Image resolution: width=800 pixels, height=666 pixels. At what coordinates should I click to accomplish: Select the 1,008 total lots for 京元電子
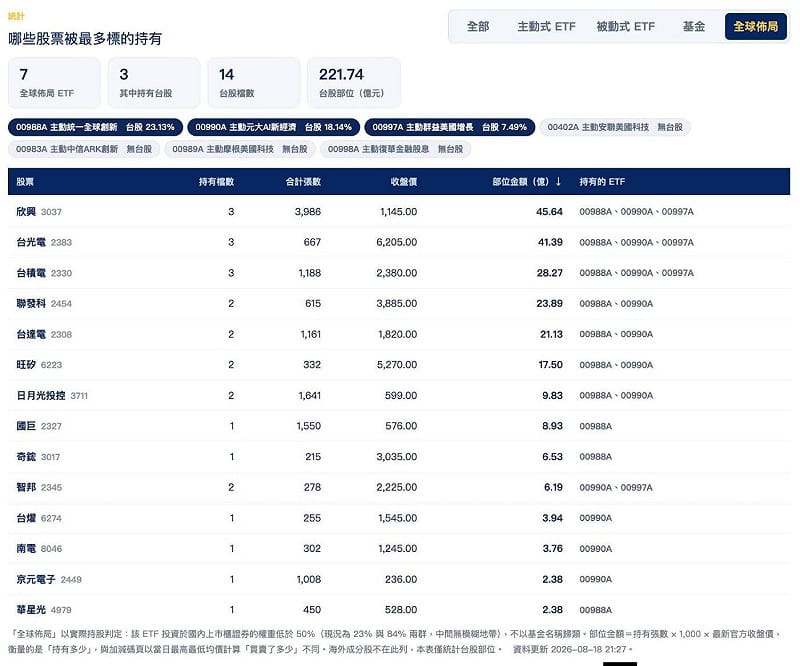click(309, 579)
